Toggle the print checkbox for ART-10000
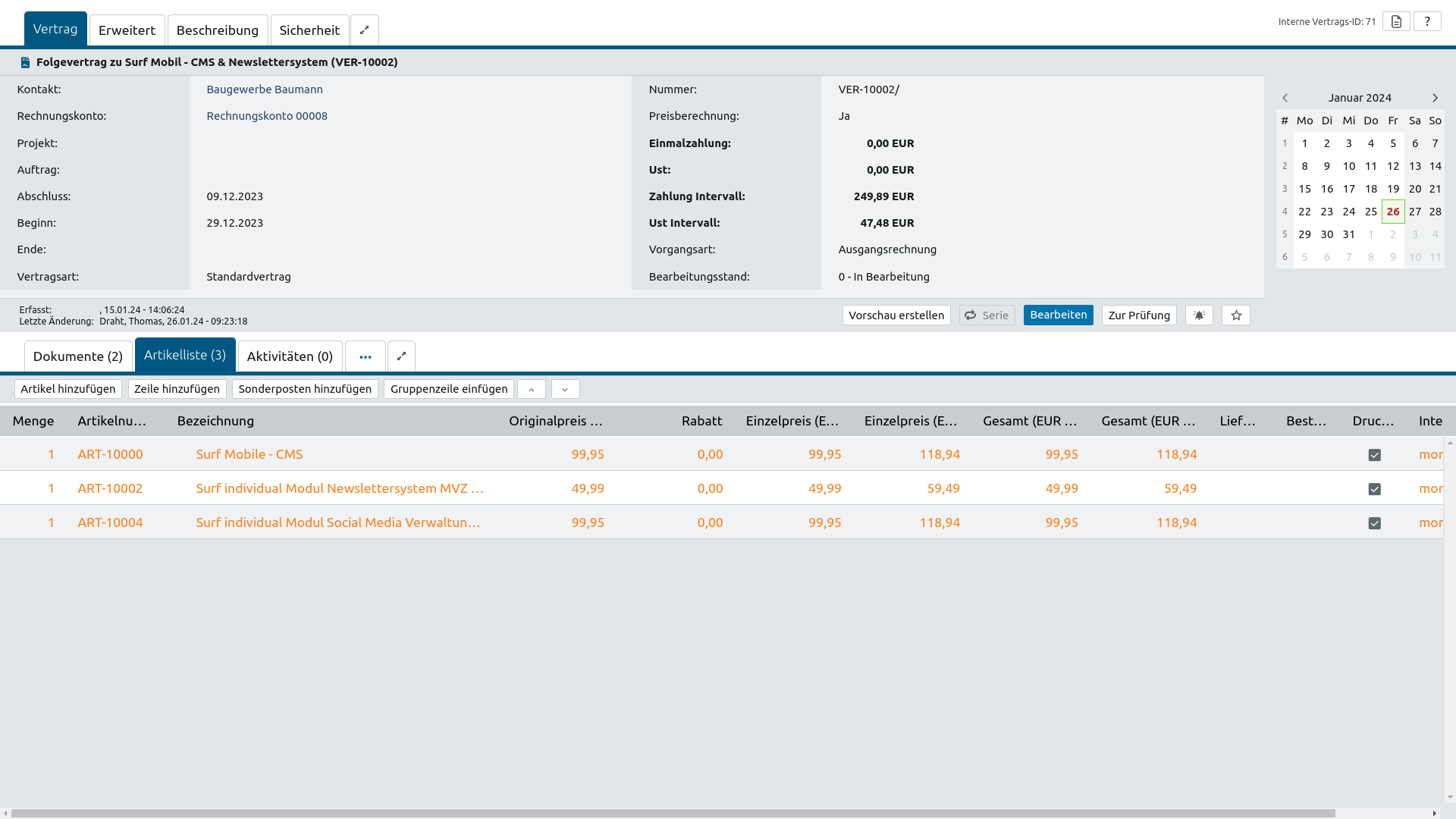The height and width of the screenshot is (819, 1456). (x=1374, y=455)
